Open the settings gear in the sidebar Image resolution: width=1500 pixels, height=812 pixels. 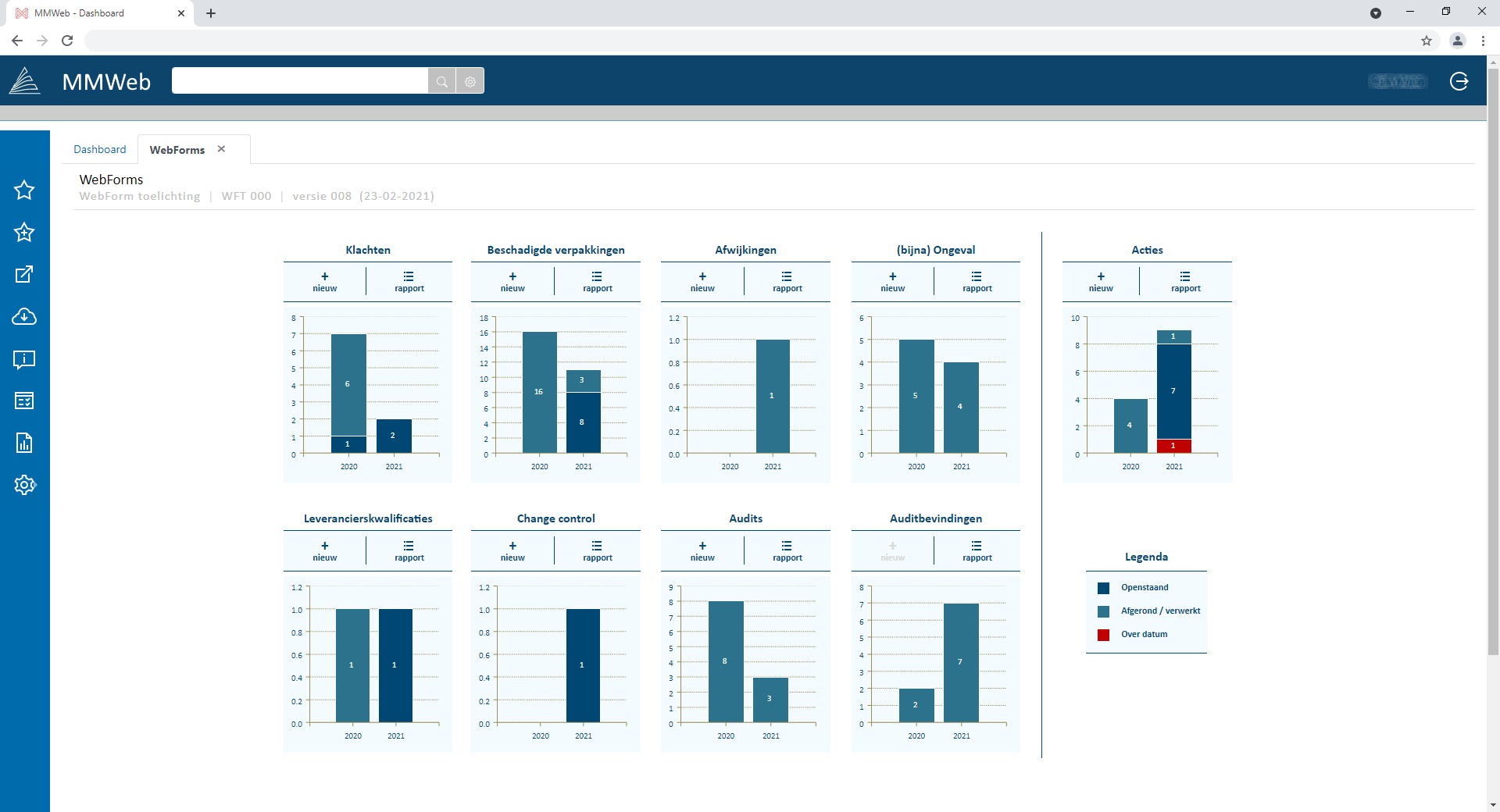click(x=24, y=484)
